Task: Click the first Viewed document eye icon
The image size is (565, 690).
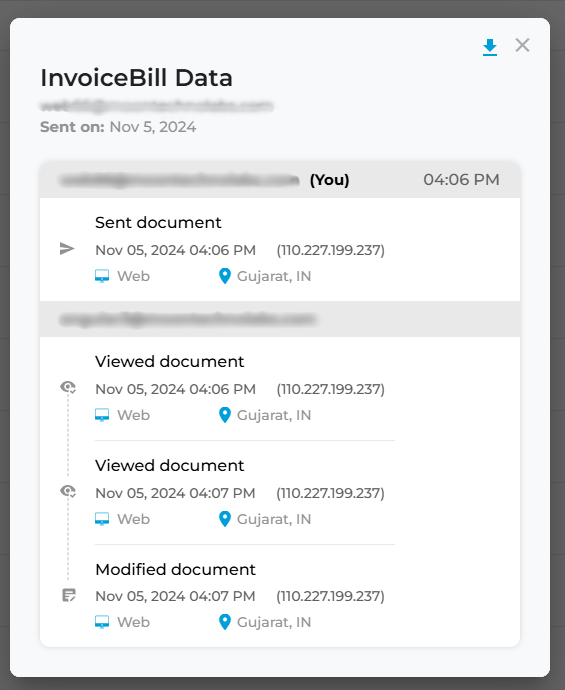Action: click(68, 387)
